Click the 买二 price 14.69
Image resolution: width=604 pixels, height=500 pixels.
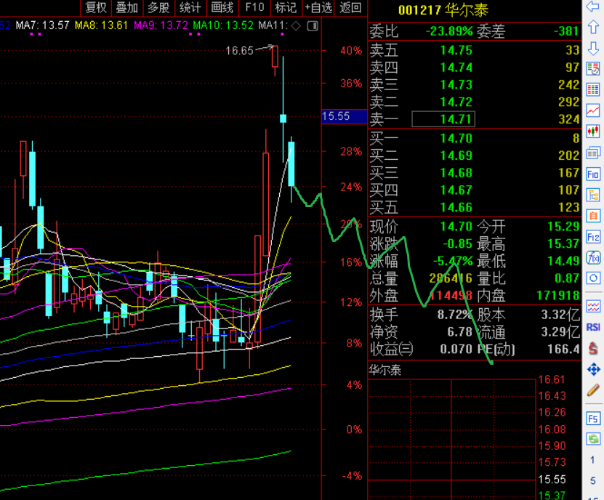(x=456, y=155)
